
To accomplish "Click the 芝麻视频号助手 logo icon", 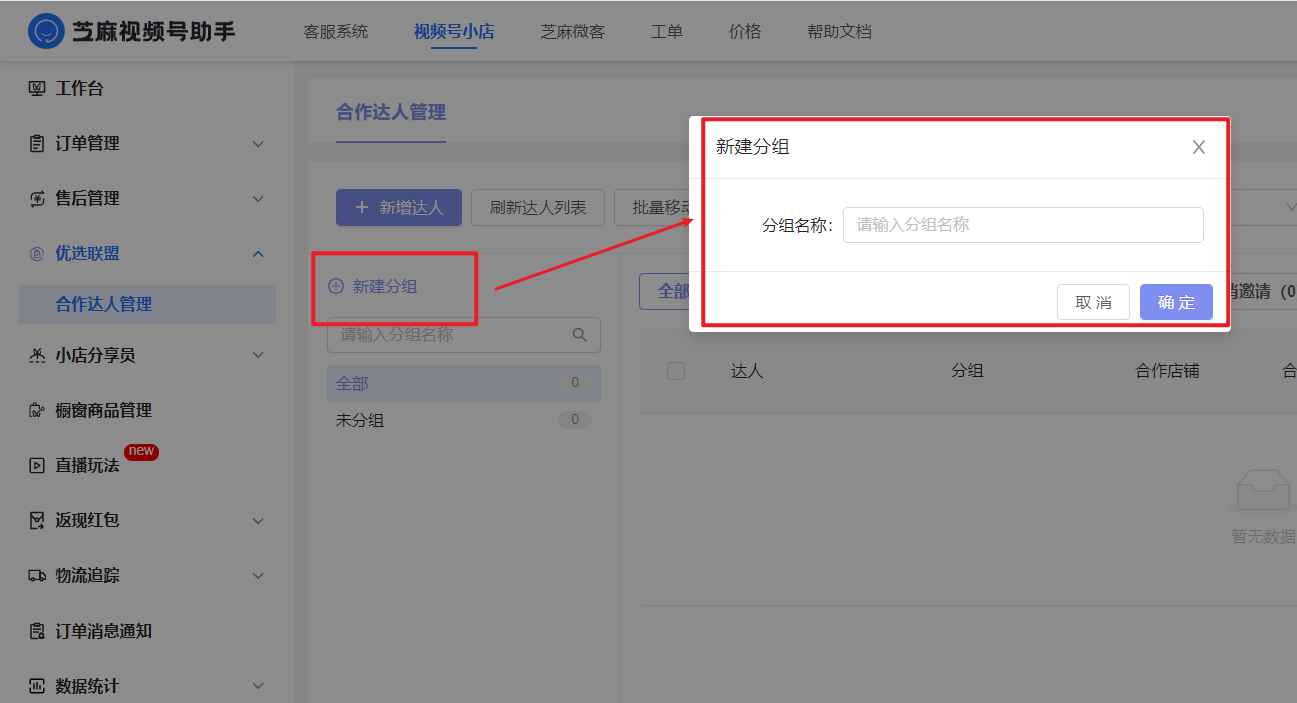I will pyautogui.click(x=45, y=31).
